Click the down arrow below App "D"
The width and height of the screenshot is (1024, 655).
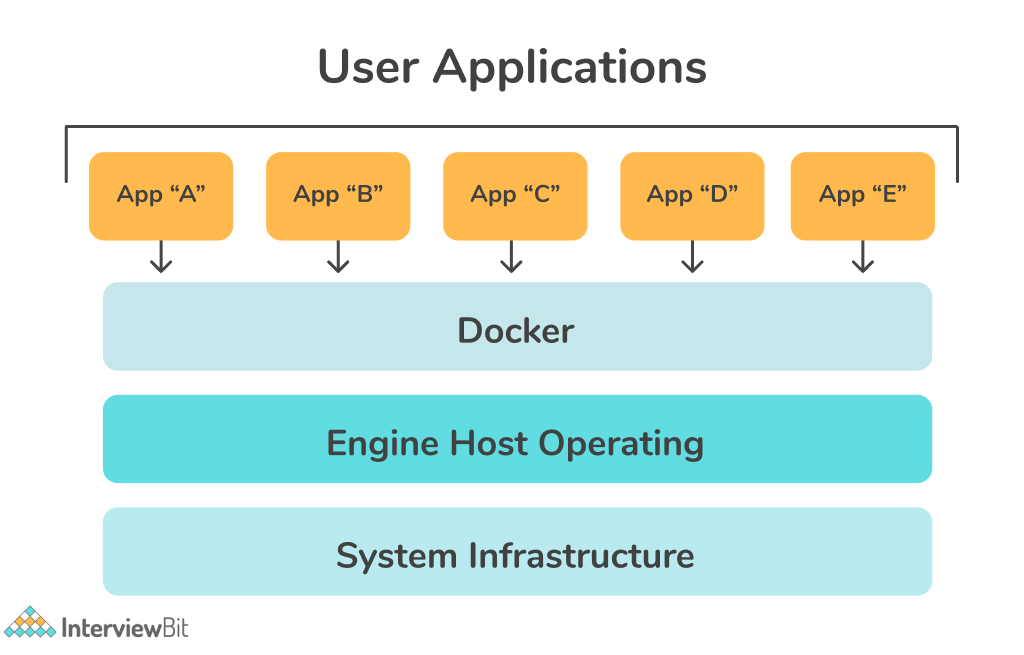click(691, 258)
